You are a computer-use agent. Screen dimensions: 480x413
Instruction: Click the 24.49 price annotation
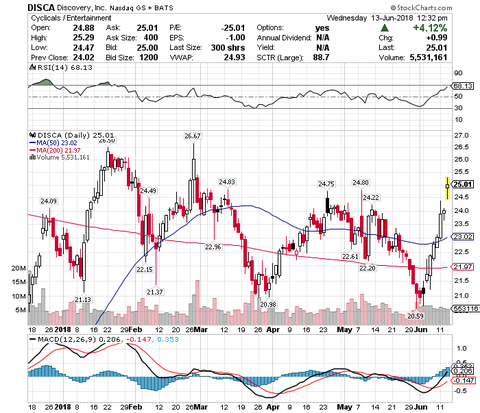pos(148,191)
